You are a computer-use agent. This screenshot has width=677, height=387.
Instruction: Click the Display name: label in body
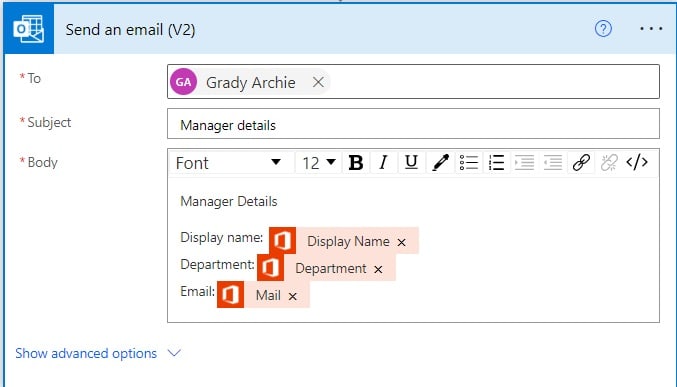point(221,238)
